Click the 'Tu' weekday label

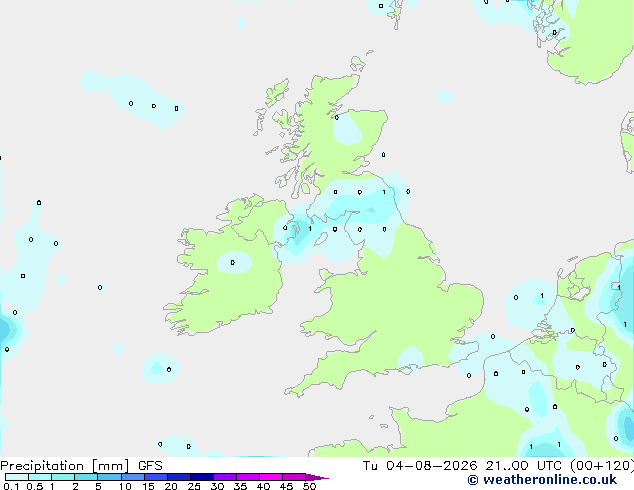pyautogui.click(x=370, y=466)
